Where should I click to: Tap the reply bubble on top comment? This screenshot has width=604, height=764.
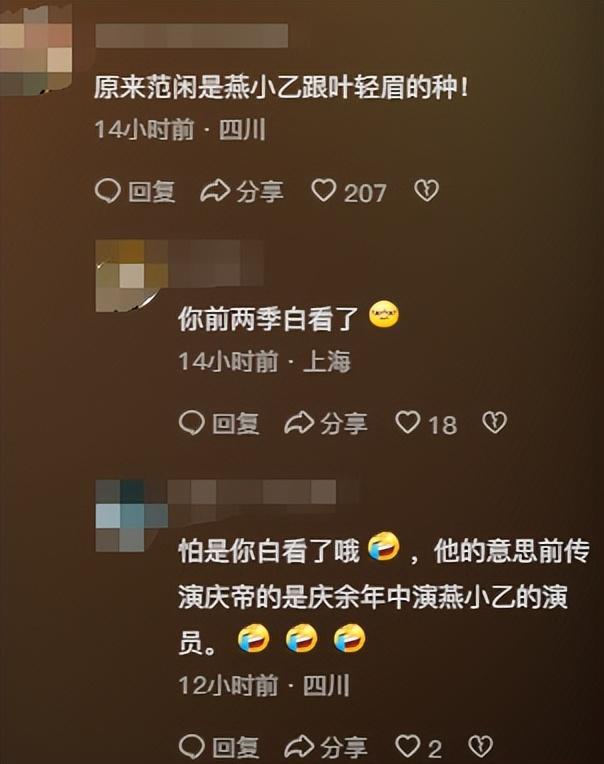(x=107, y=191)
